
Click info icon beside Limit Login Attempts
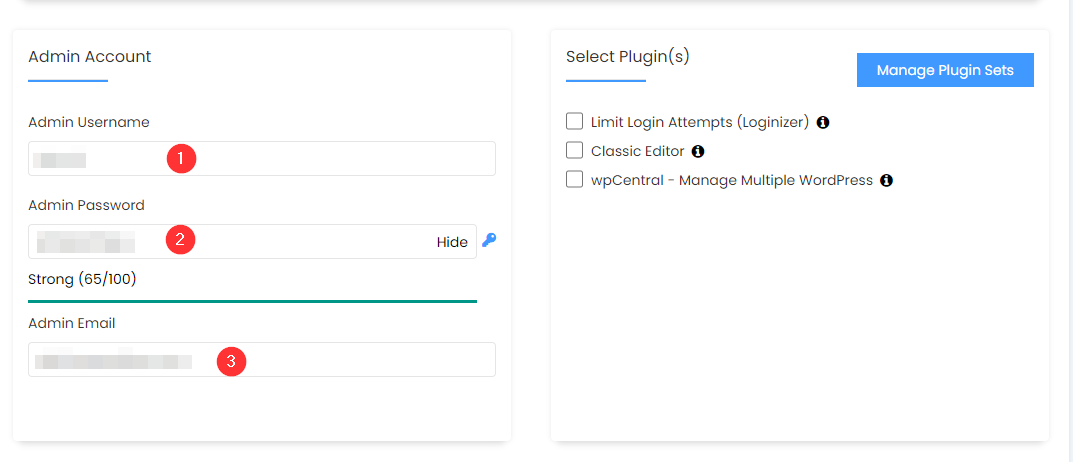[x=823, y=122]
